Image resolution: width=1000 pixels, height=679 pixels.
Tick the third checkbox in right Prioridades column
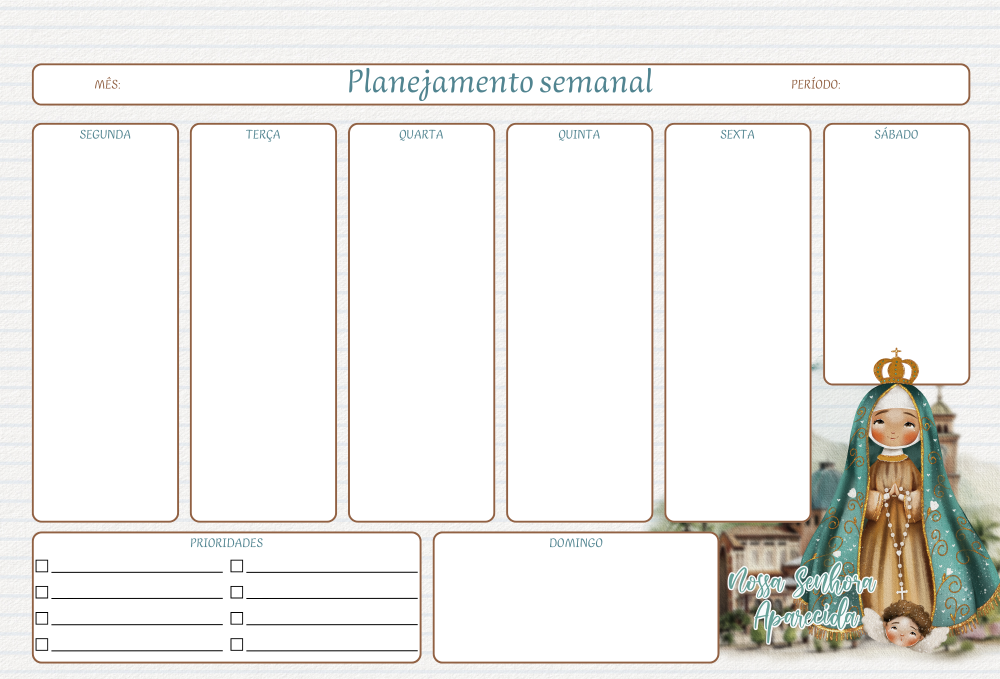(x=237, y=619)
